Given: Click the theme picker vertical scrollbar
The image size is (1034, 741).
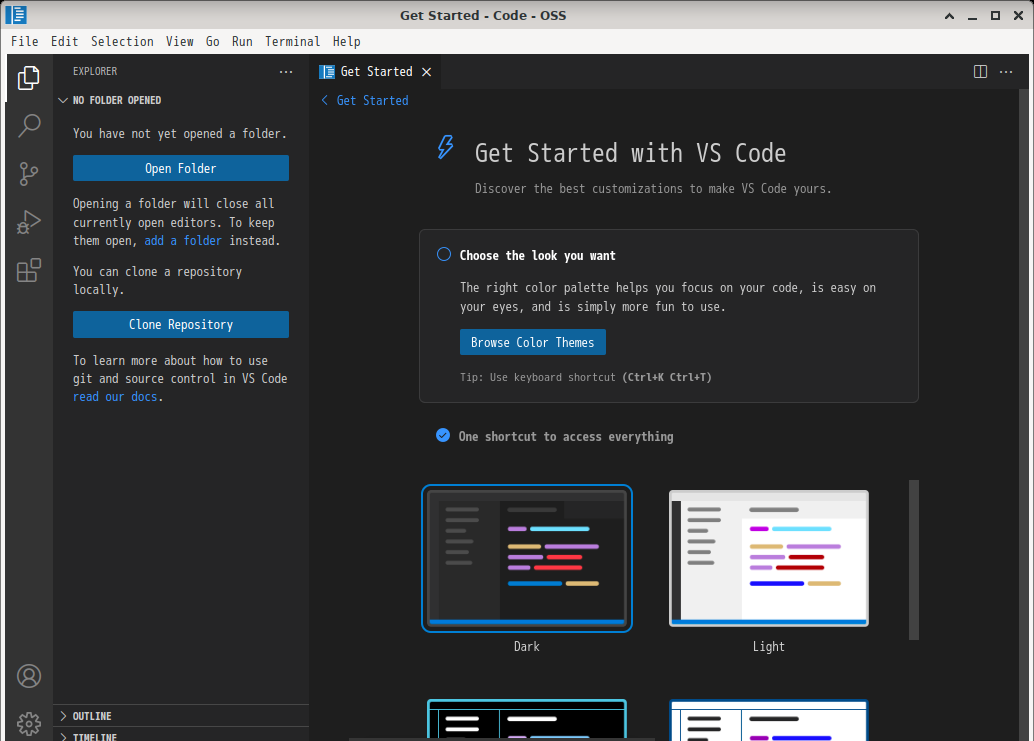Looking at the screenshot, I should tap(913, 560).
